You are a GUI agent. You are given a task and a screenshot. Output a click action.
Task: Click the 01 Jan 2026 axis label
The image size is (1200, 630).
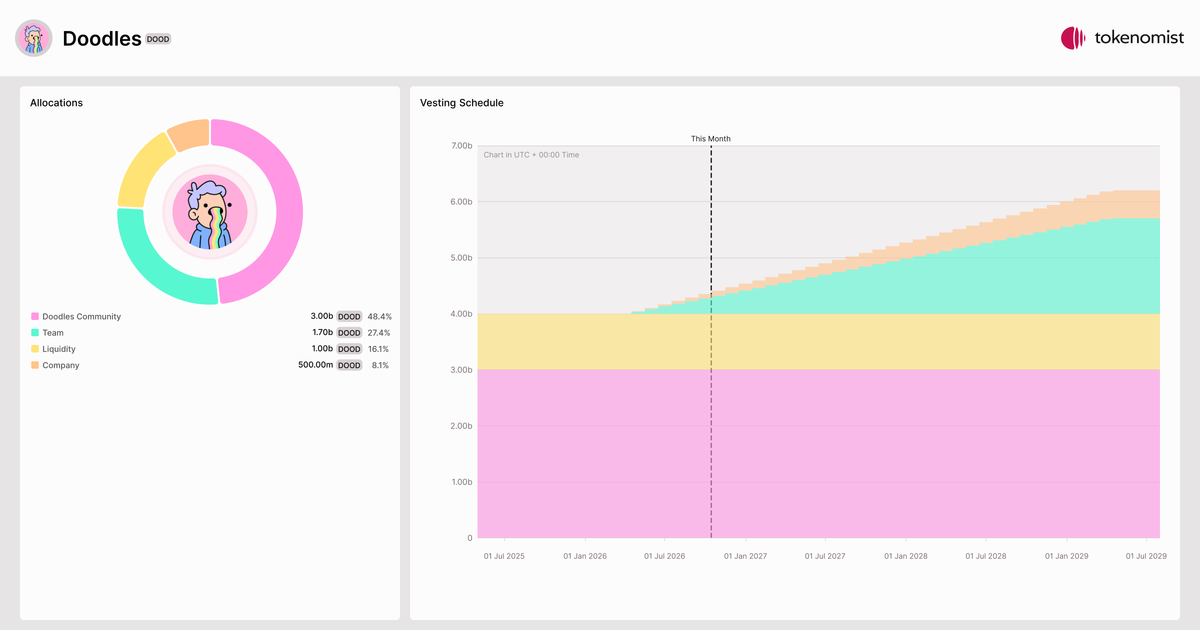click(x=585, y=556)
